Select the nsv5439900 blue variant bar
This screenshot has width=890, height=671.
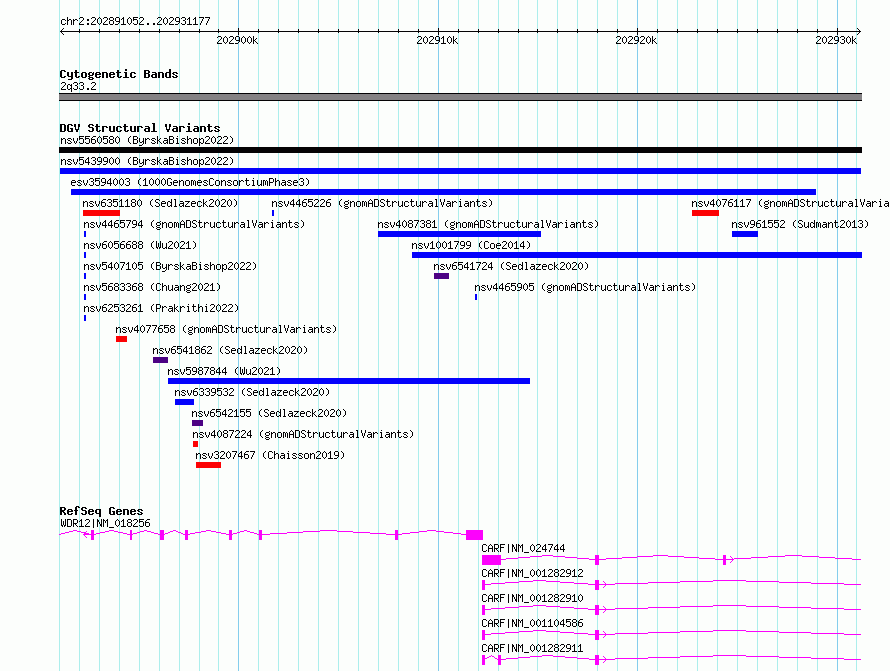pyautogui.click(x=460, y=171)
